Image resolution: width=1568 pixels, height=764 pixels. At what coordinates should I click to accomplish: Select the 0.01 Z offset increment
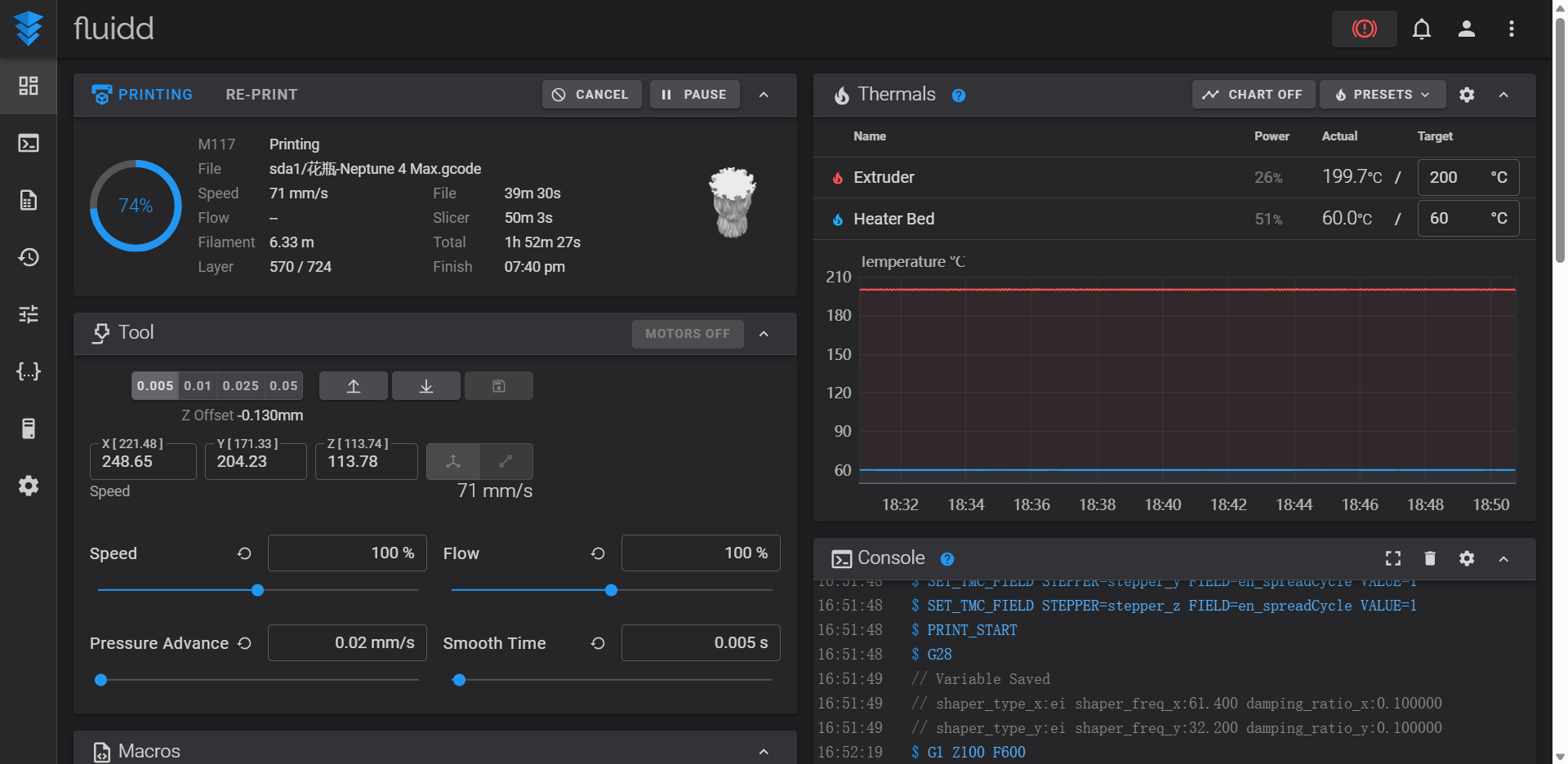point(198,386)
